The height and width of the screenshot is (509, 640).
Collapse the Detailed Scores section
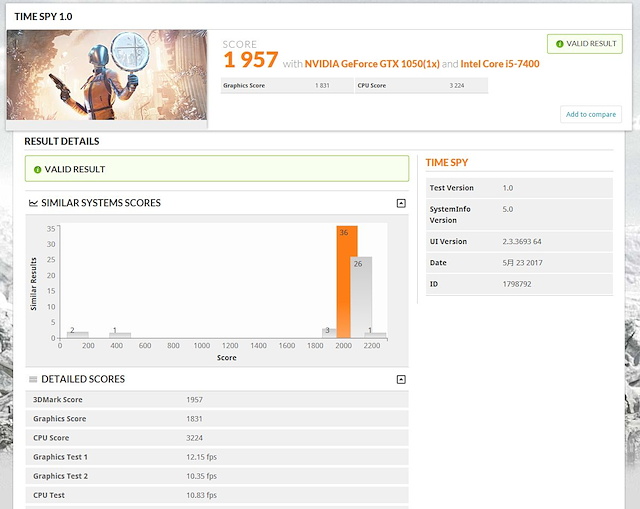tap(401, 380)
